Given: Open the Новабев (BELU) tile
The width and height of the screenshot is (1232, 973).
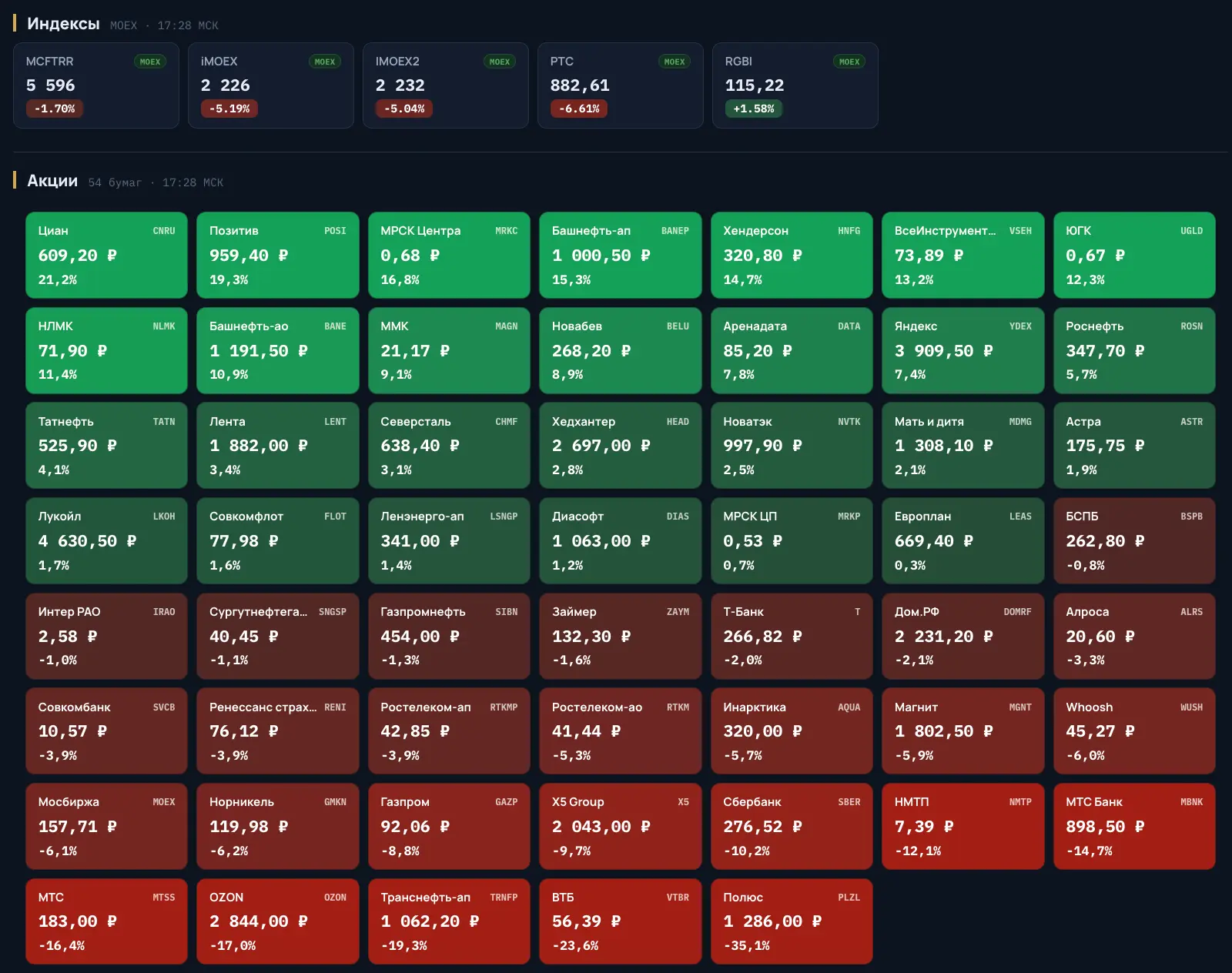Looking at the screenshot, I should click(621, 350).
